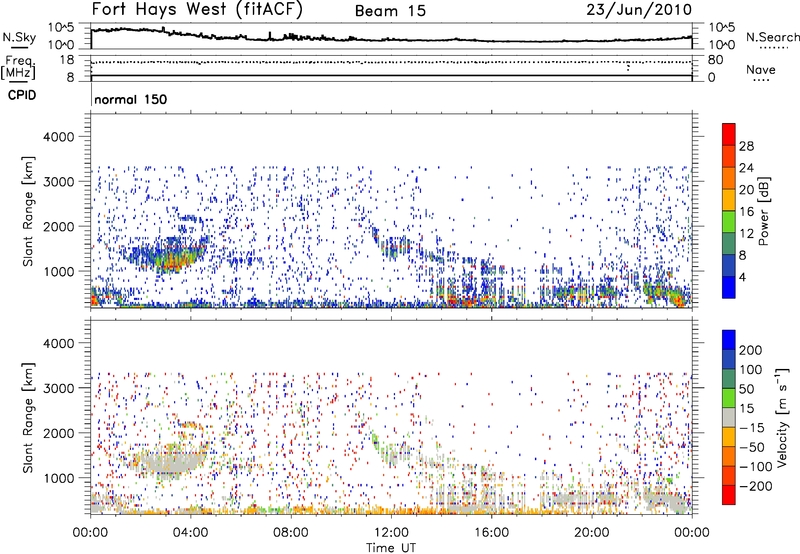This screenshot has height=554, width=800.
Task: Click the "CPID" row label
Action: [22, 95]
